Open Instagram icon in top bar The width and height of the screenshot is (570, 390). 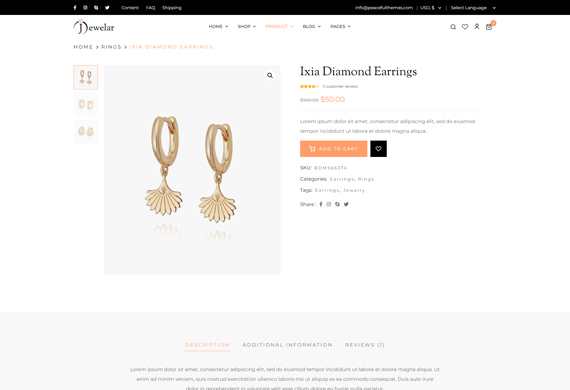pos(85,8)
